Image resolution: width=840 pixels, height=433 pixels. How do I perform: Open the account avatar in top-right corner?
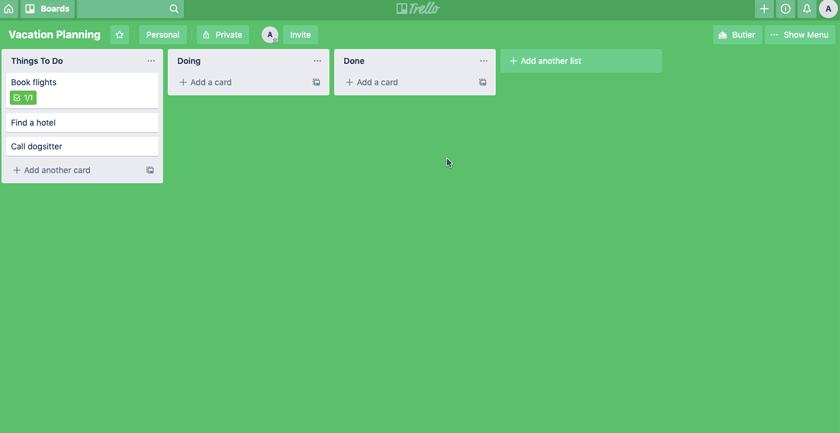(x=828, y=9)
